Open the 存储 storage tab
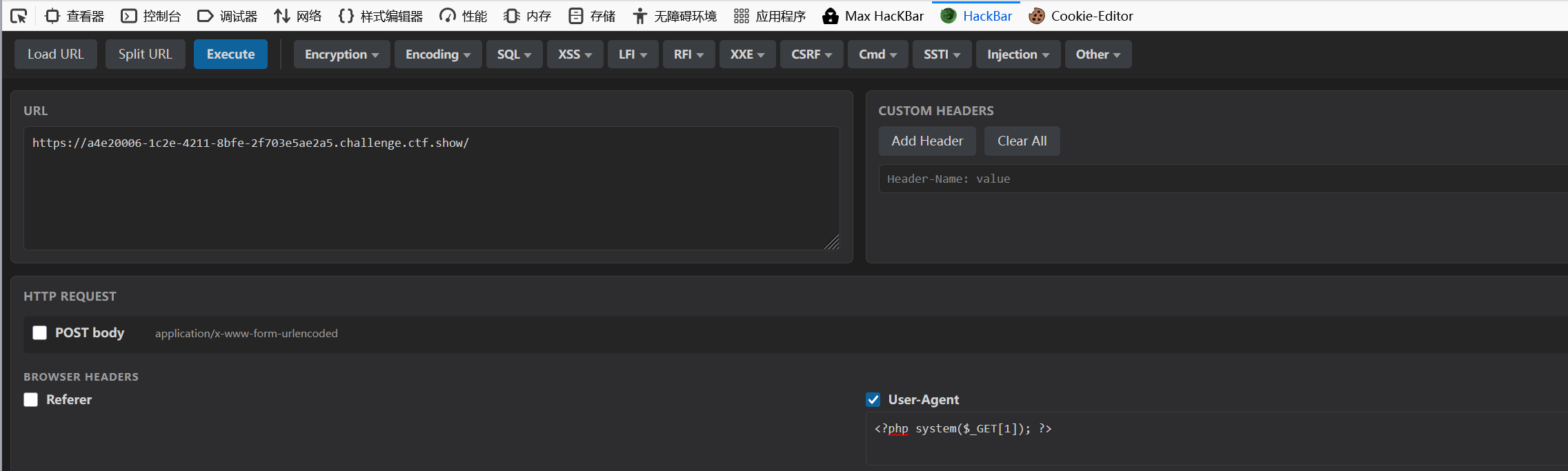Image resolution: width=1568 pixels, height=471 pixels. point(592,16)
